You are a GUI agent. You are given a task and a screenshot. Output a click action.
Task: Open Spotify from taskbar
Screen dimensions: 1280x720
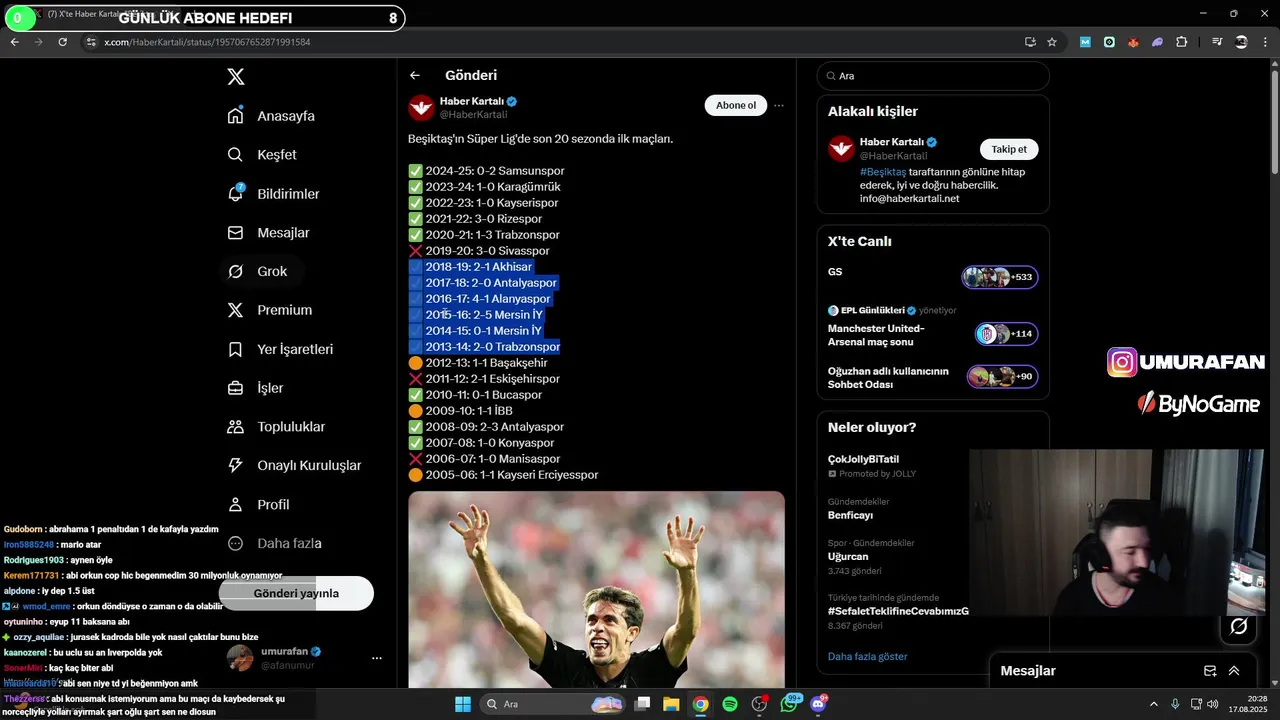coord(730,704)
